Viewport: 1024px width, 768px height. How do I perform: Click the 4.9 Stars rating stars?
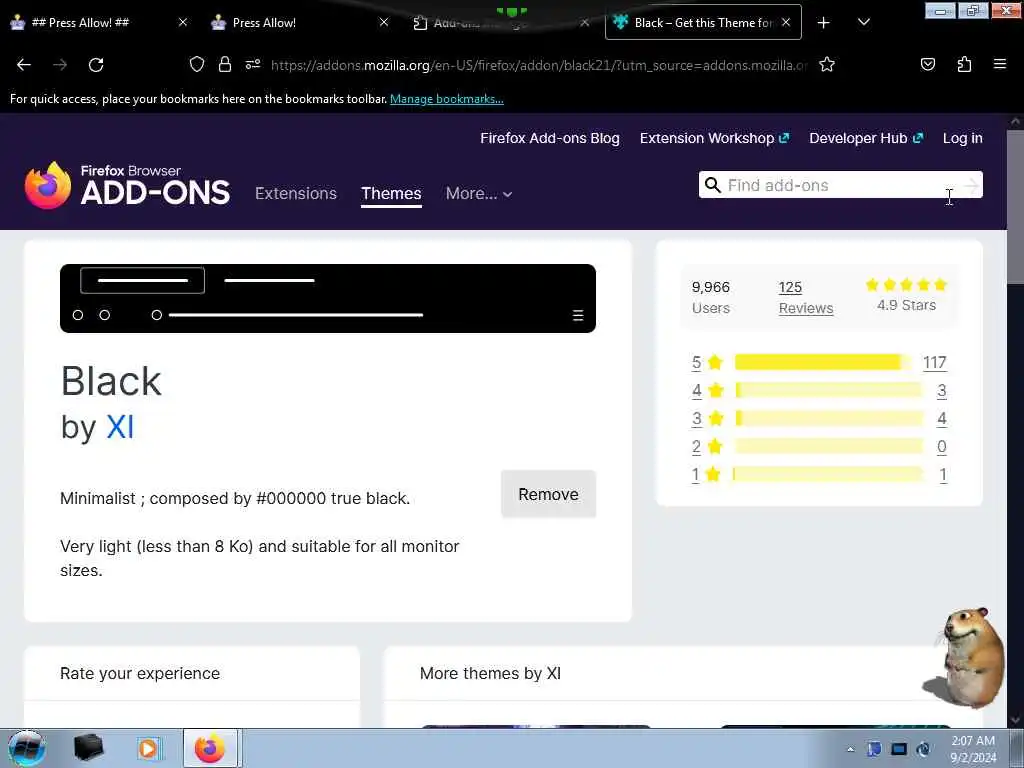906,285
